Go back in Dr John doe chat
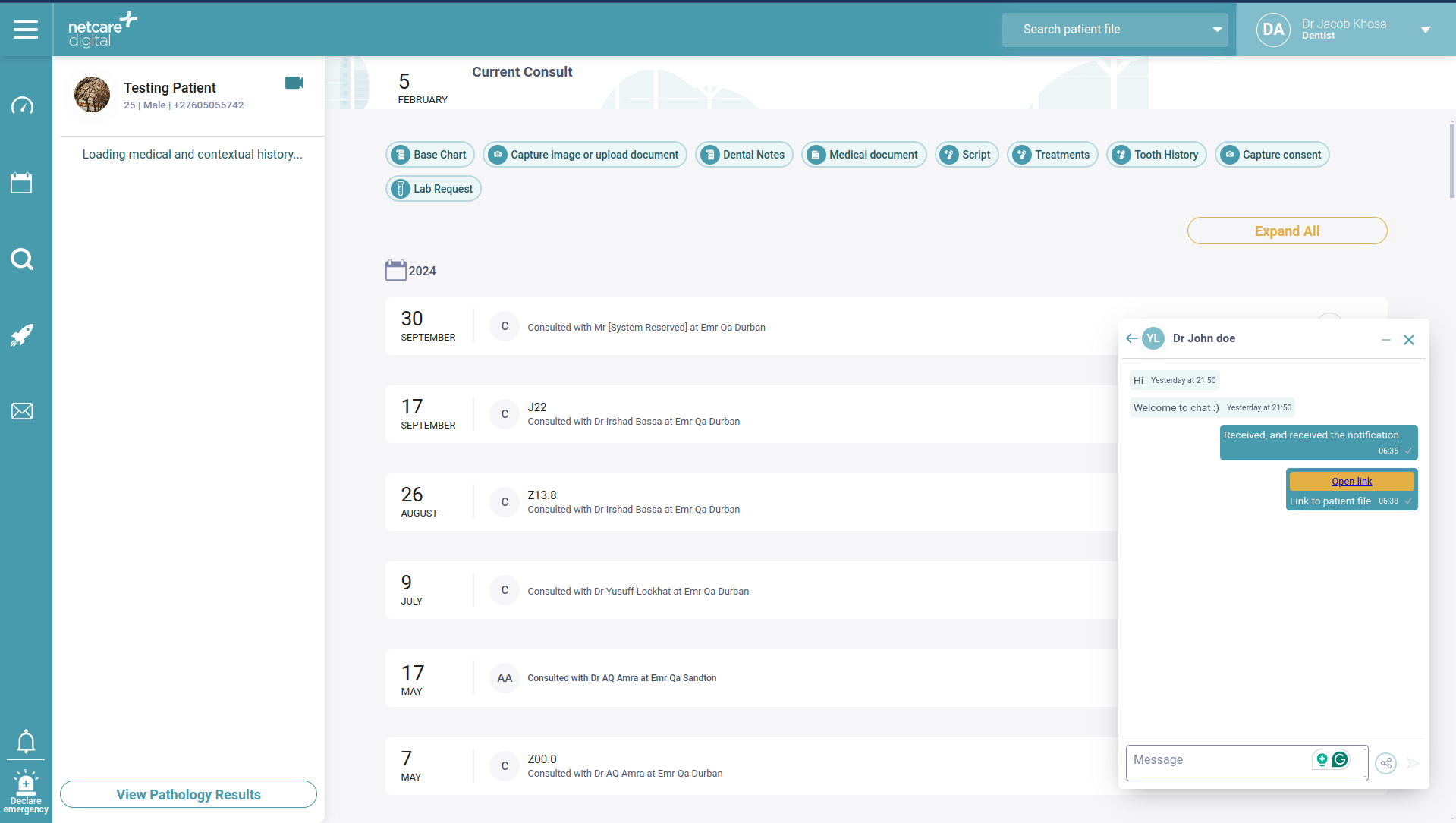1456x823 pixels. coord(1131,338)
